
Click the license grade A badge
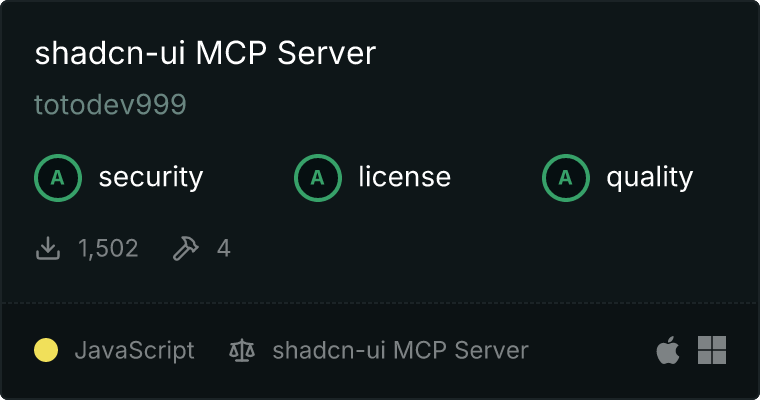[317, 178]
